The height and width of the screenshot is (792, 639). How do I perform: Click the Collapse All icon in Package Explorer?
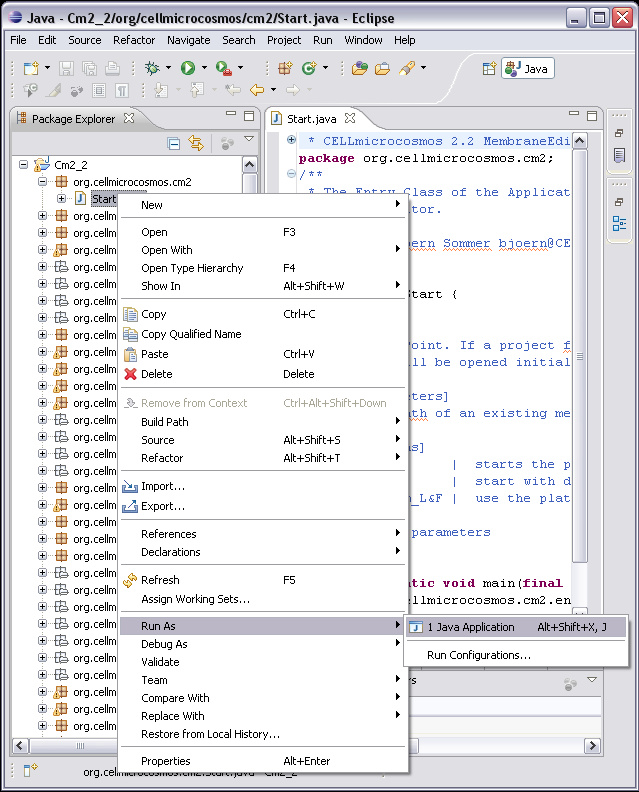[x=174, y=143]
